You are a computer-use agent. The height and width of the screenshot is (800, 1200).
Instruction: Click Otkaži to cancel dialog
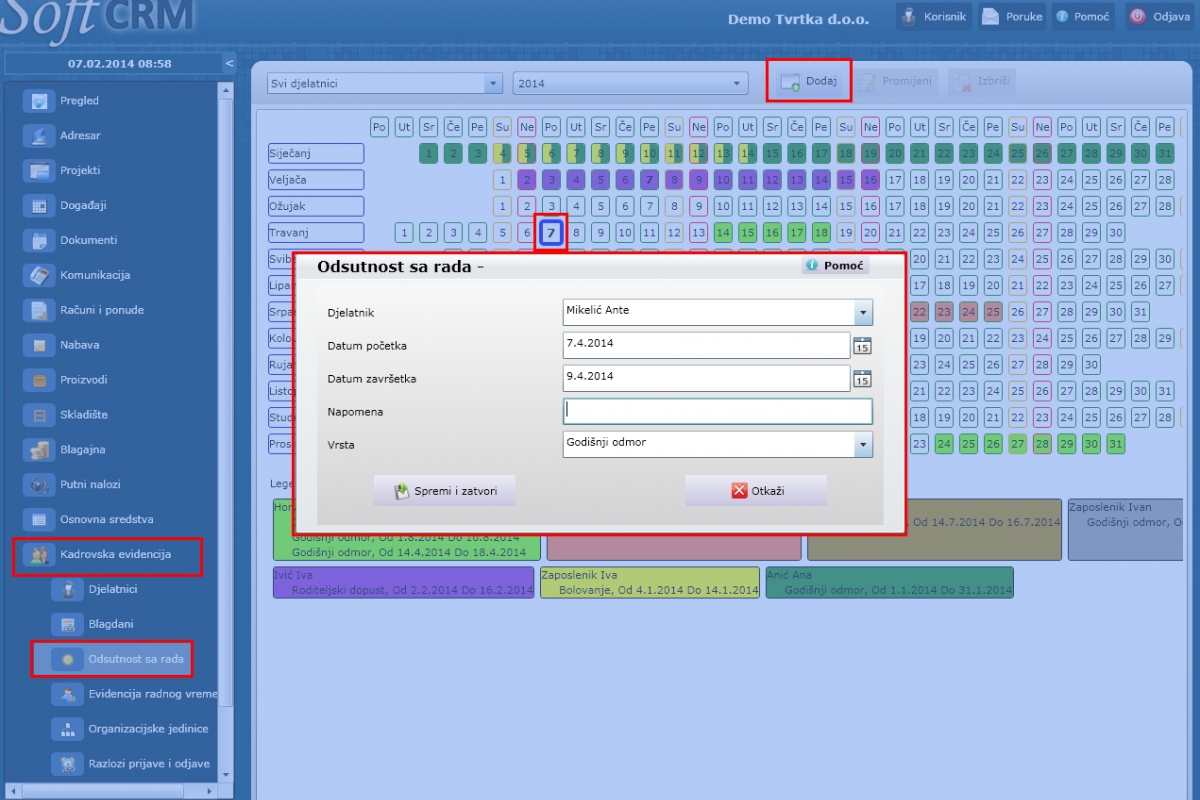pos(756,491)
